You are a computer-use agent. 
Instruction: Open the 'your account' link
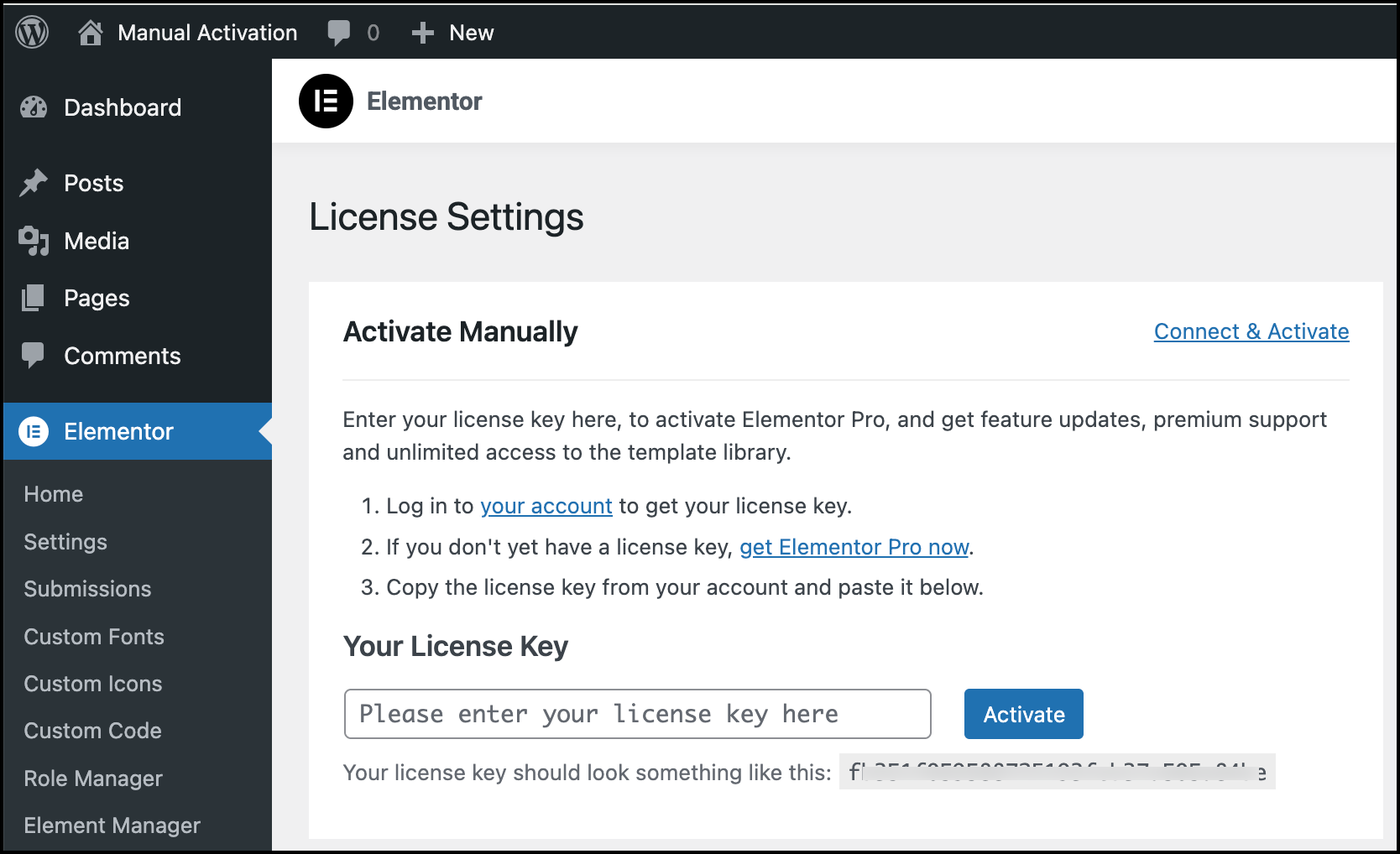[x=546, y=506]
